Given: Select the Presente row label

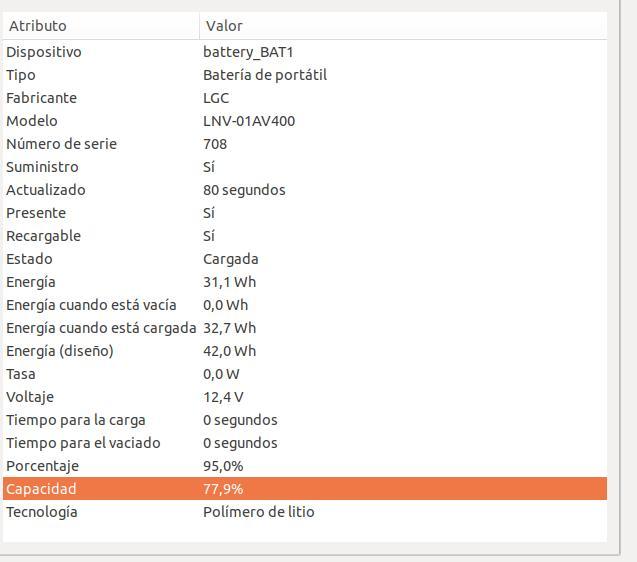Looking at the screenshot, I should click(x=36, y=213).
